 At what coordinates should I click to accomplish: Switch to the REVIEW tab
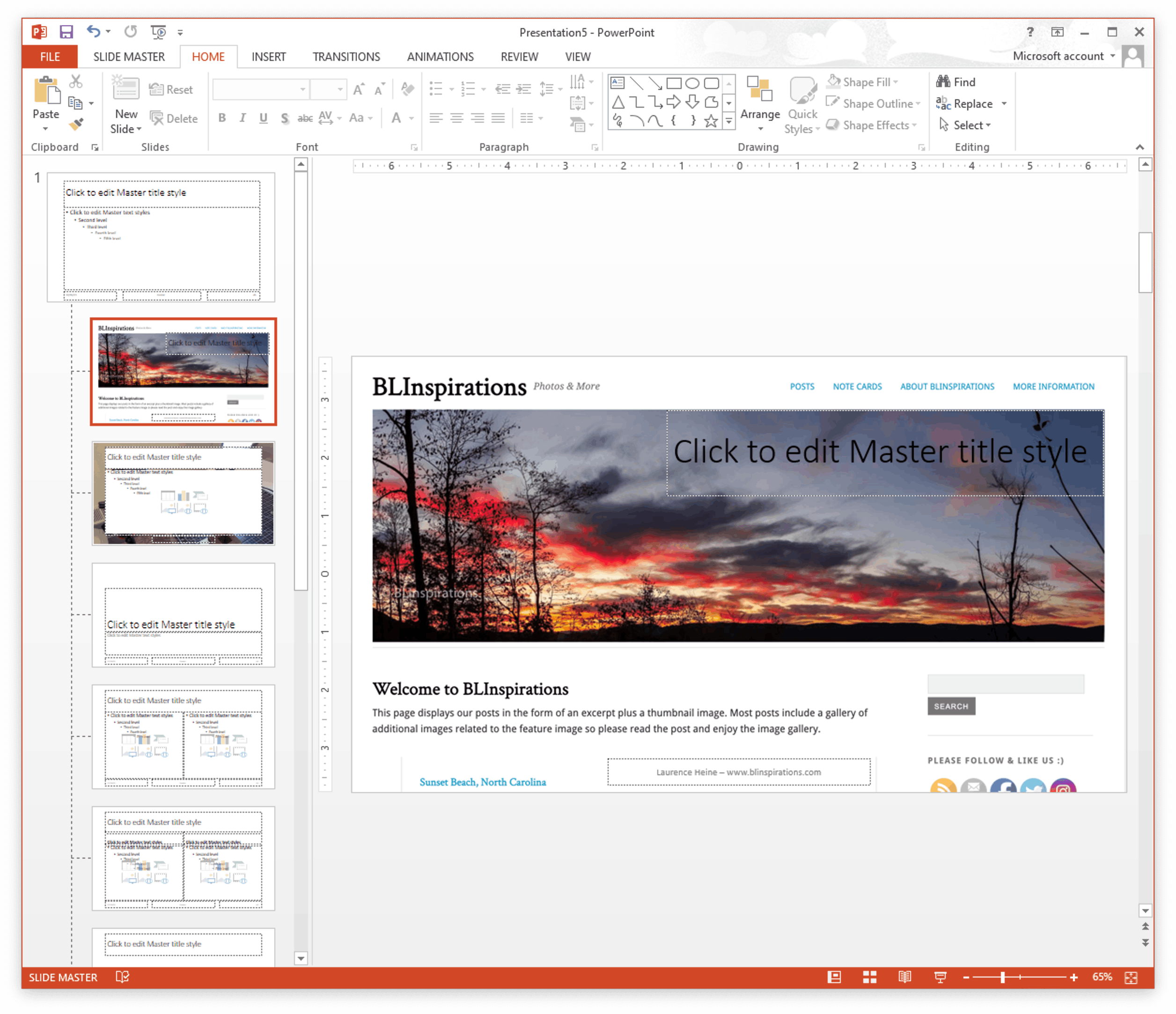(x=519, y=57)
